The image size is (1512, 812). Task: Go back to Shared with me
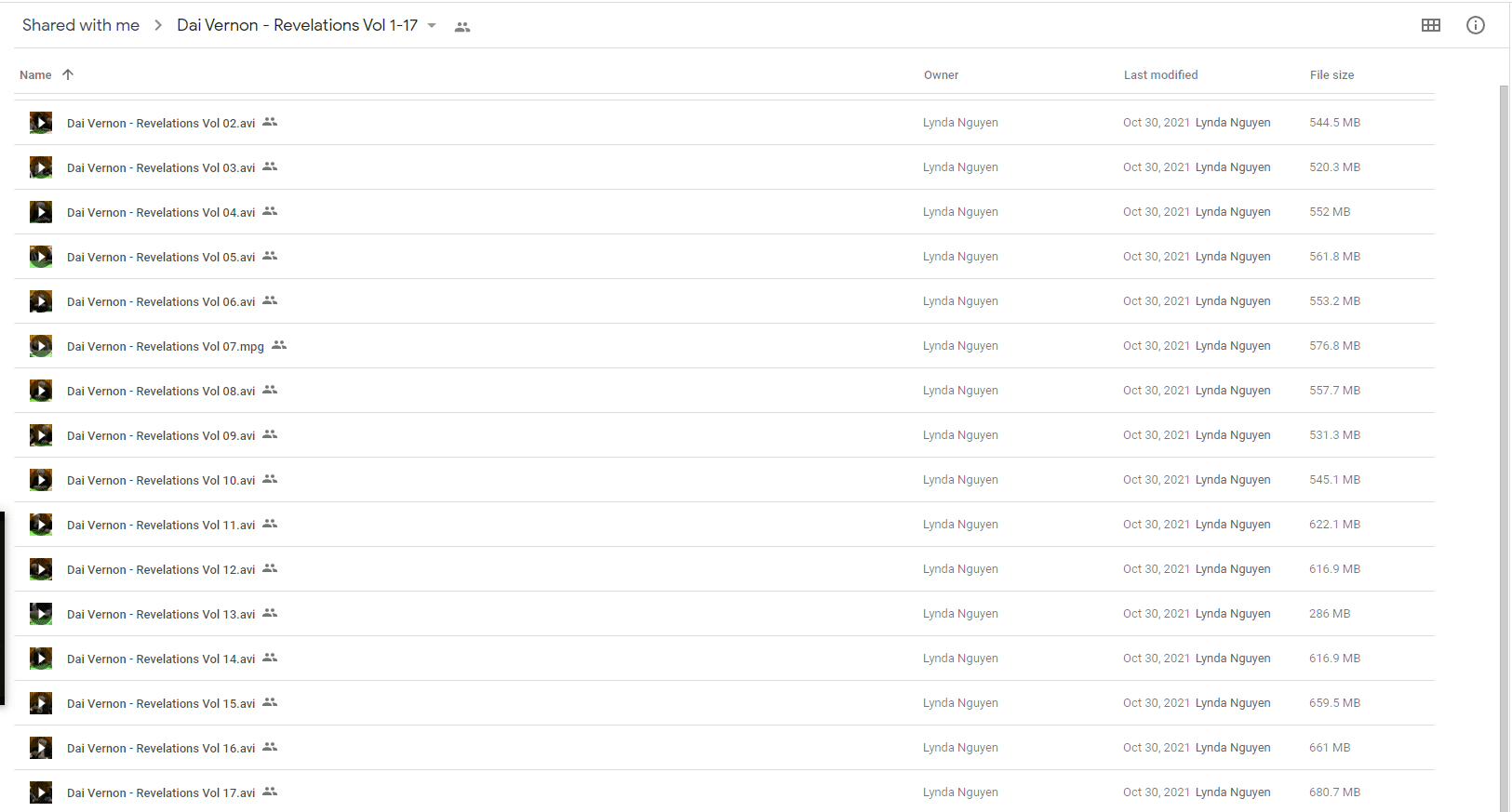point(81,25)
